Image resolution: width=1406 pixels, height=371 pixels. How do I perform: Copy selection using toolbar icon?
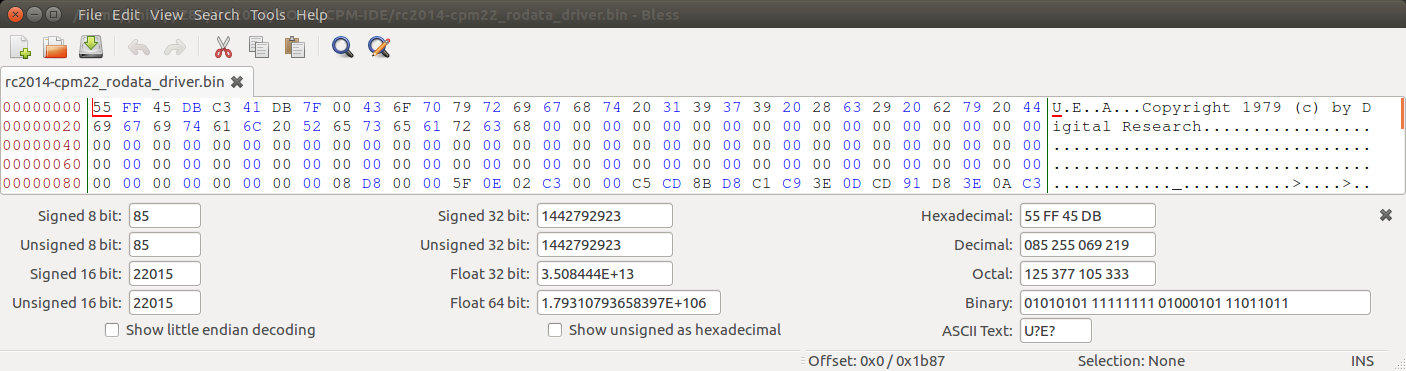pyautogui.click(x=259, y=46)
